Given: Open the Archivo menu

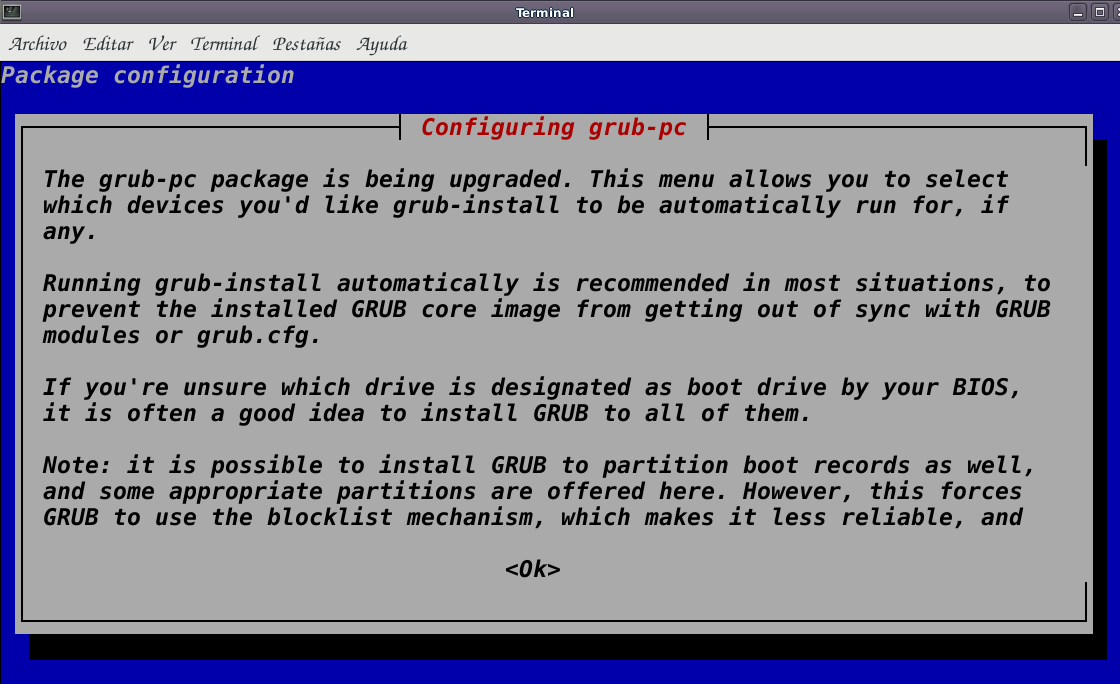Looking at the screenshot, I should (38, 44).
